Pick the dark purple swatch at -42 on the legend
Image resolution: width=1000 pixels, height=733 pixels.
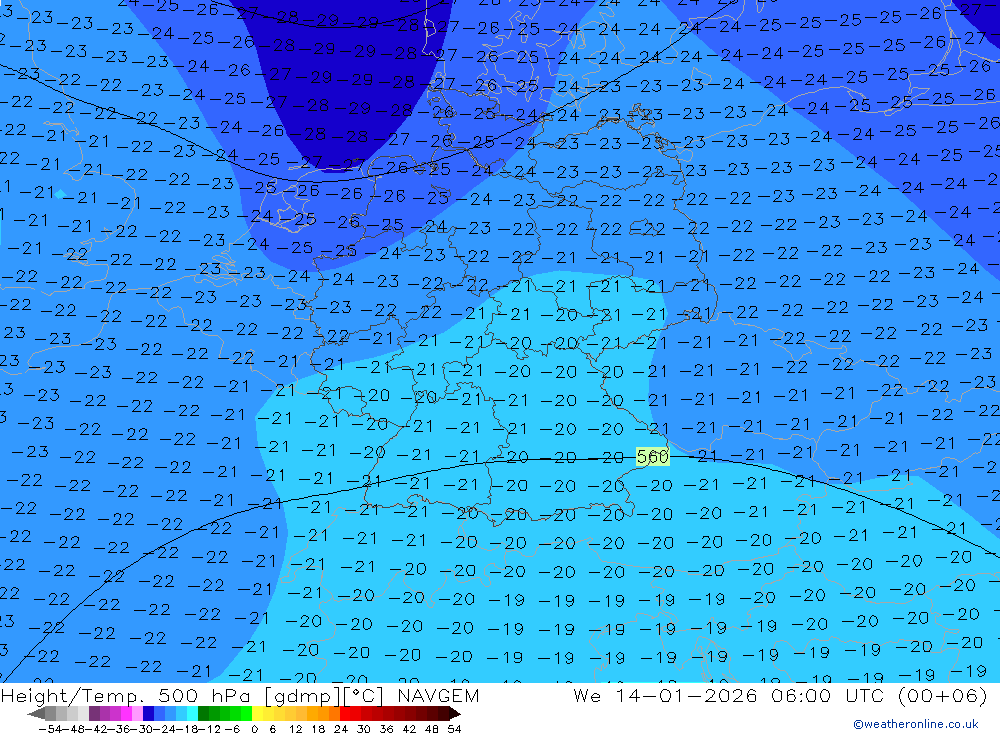coord(94,714)
